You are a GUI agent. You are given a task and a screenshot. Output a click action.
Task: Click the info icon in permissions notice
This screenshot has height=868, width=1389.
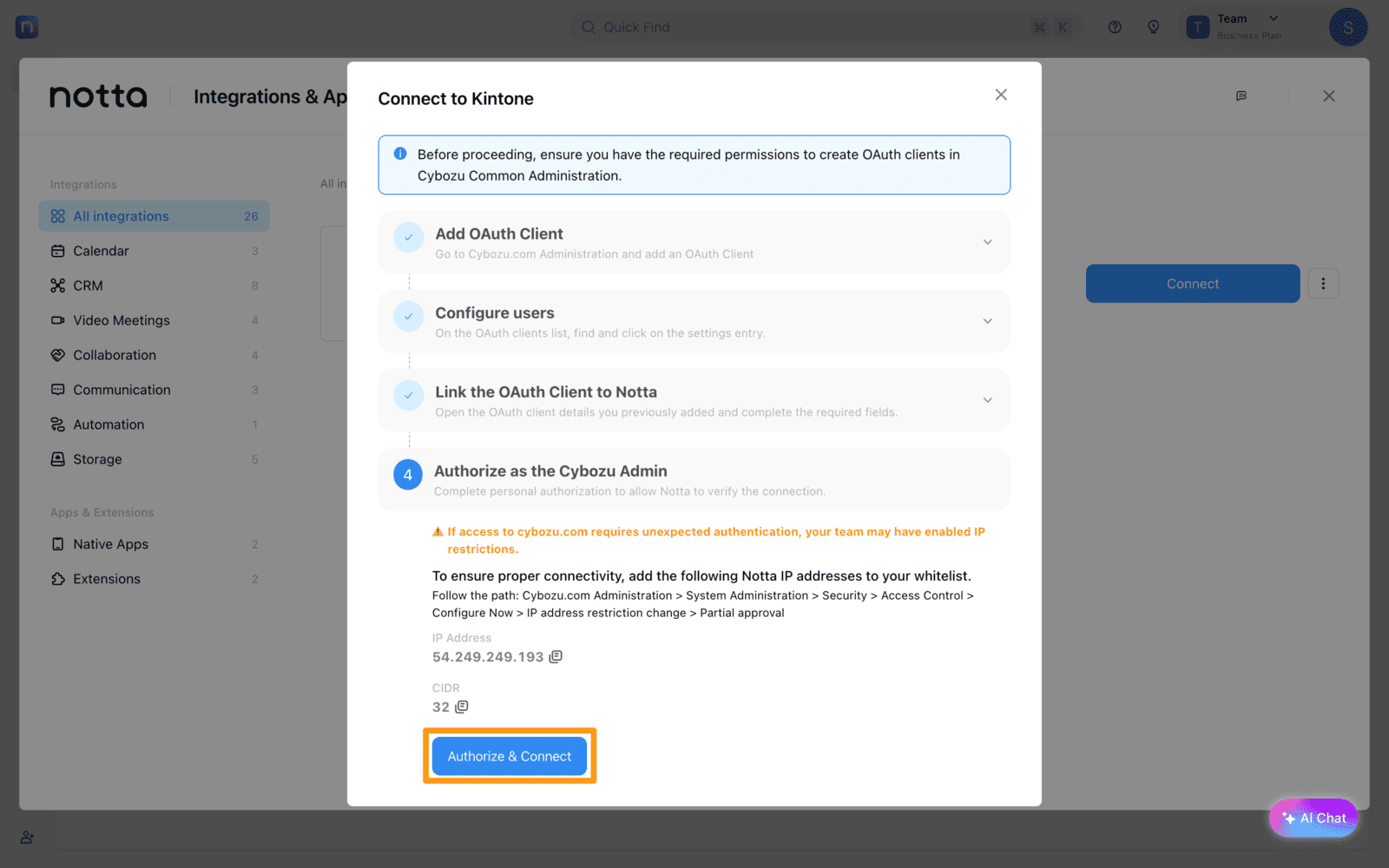(400, 154)
